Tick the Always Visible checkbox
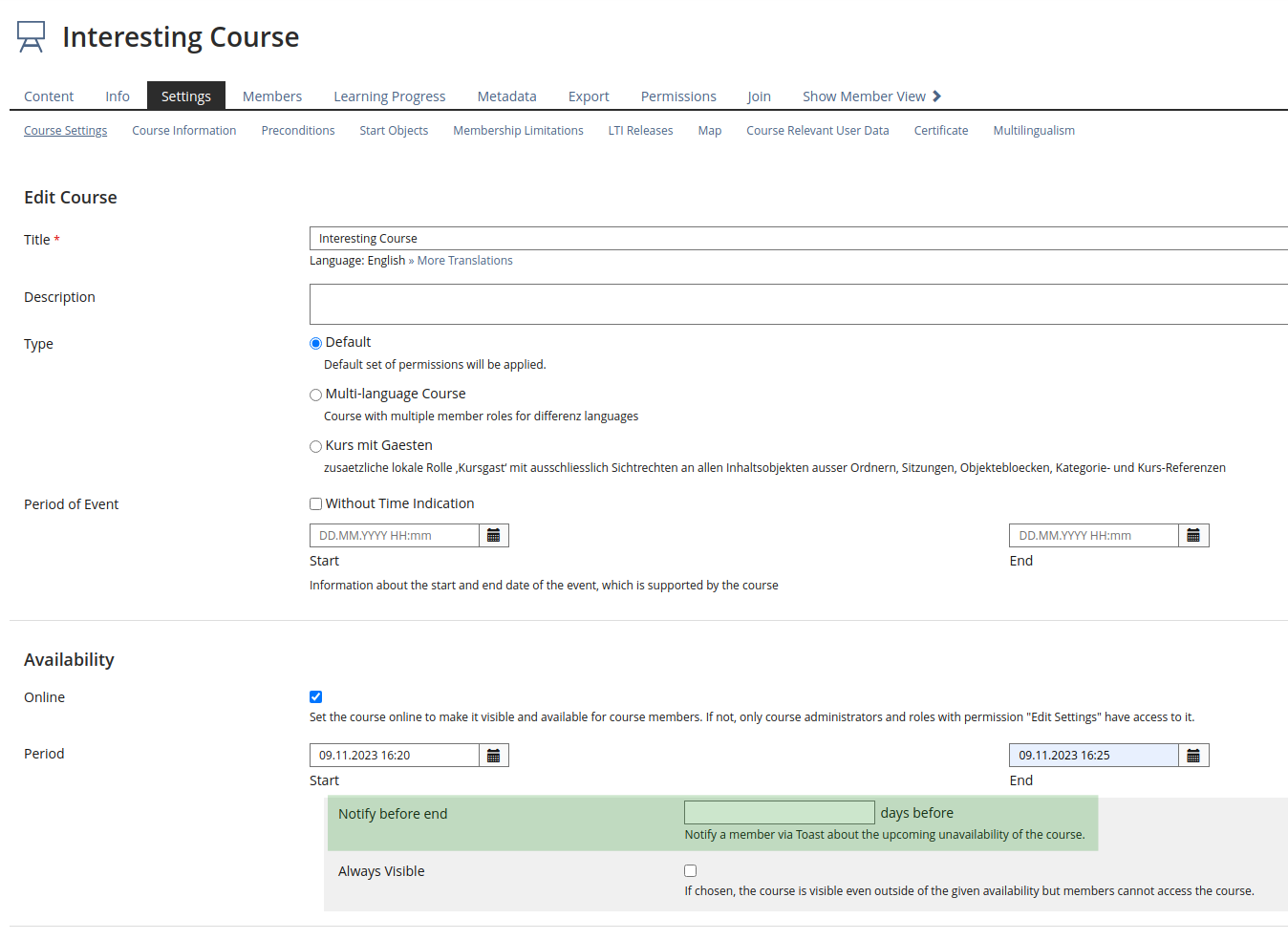This screenshot has height=940, width=1288. [690, 871]
